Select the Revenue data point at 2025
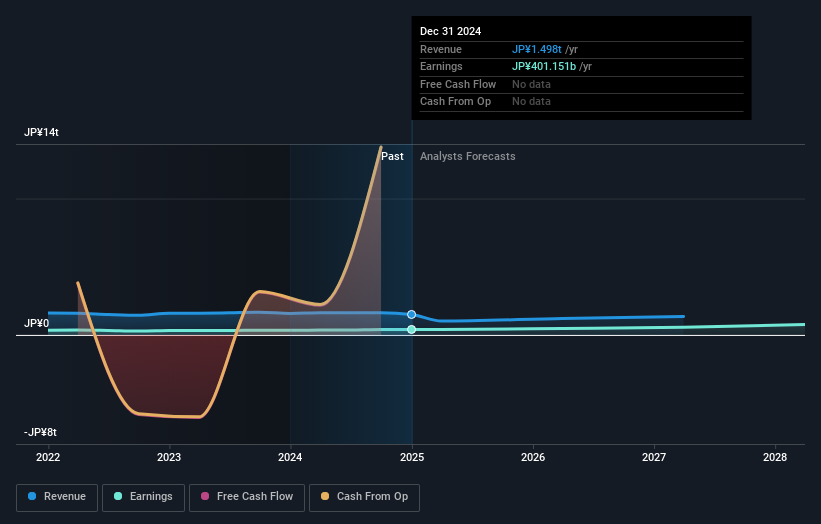This screenshot has height=524, width=821. pyautogui.click(x=412, y=315)
